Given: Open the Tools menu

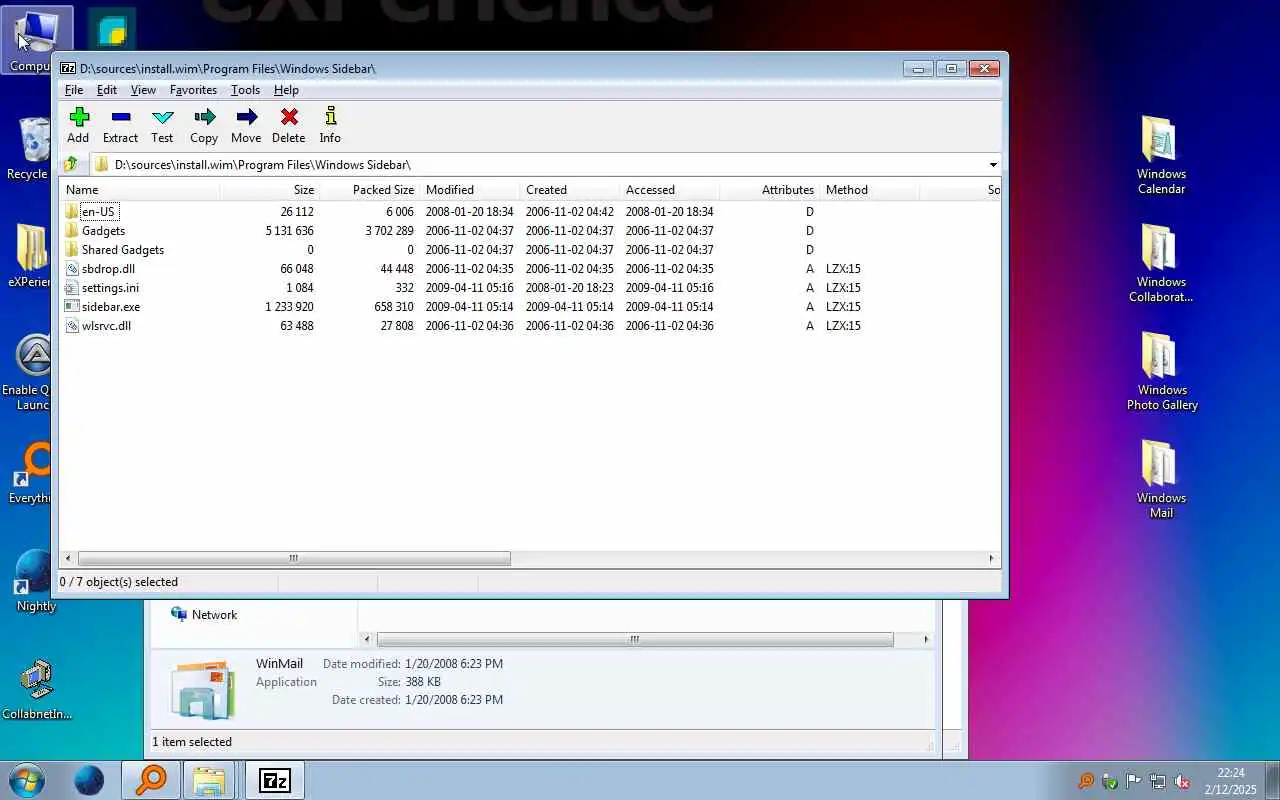Looking at the screenshot, I should (245, 90).
